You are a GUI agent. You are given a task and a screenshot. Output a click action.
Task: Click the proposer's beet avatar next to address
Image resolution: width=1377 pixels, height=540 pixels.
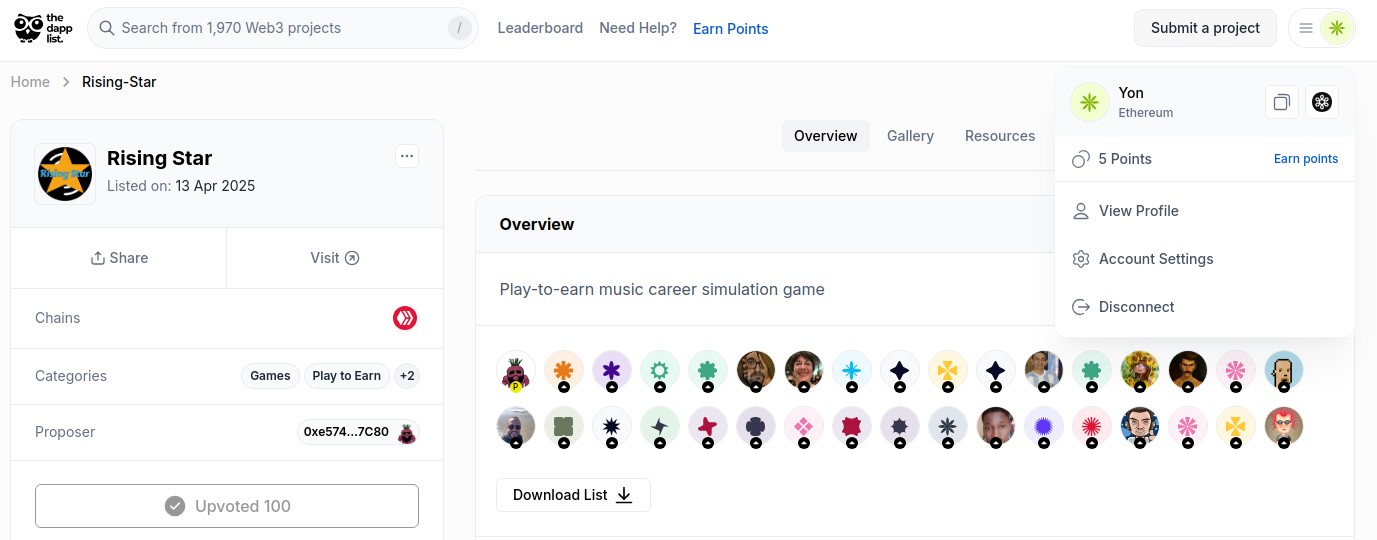(406, 432)
